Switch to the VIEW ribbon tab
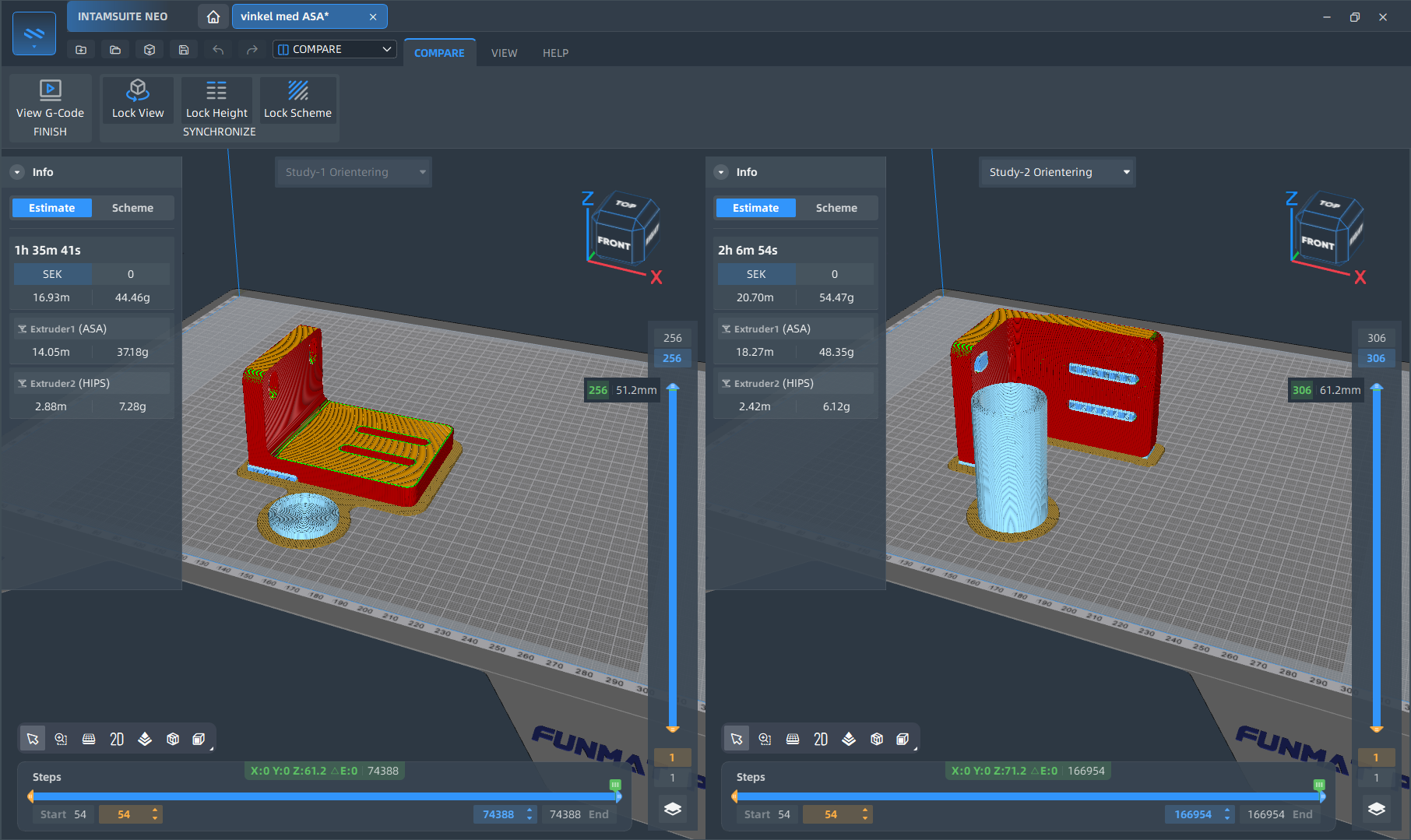The height and width of the screenshot is (840, 1411). point(504,53)
